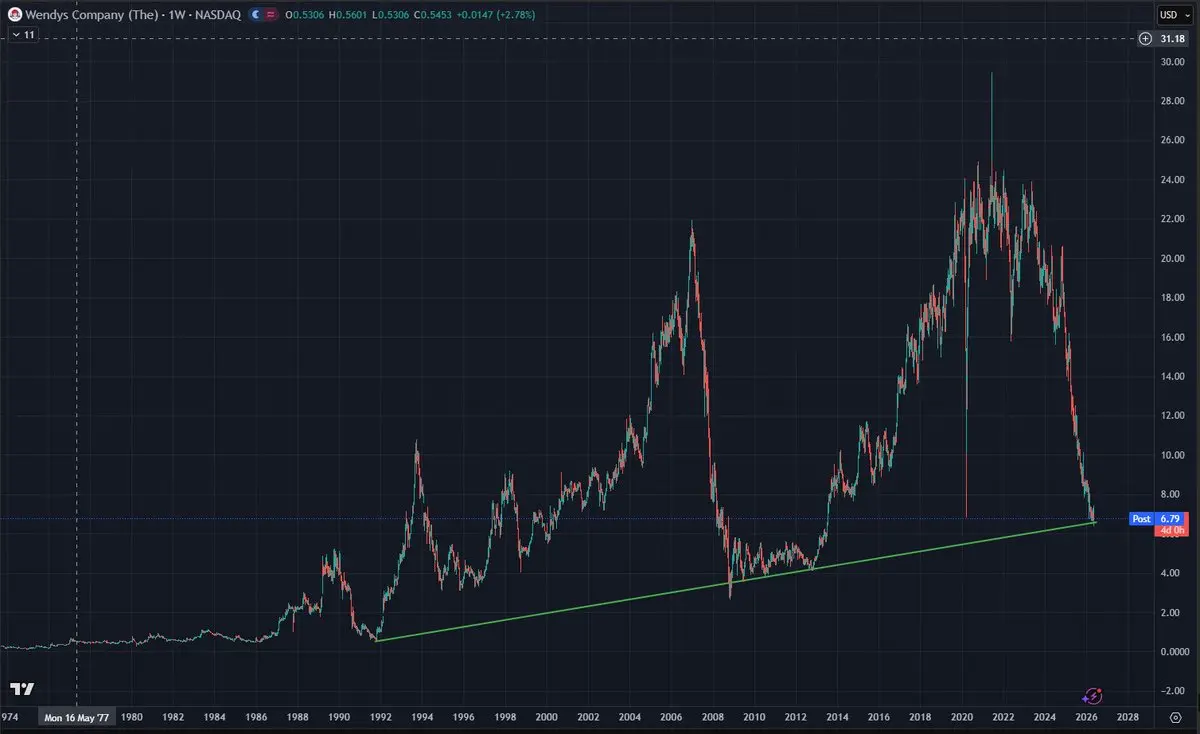Click the plus icon beside the 31.18 price label

pyautogui.click(x=1146, y=39)
